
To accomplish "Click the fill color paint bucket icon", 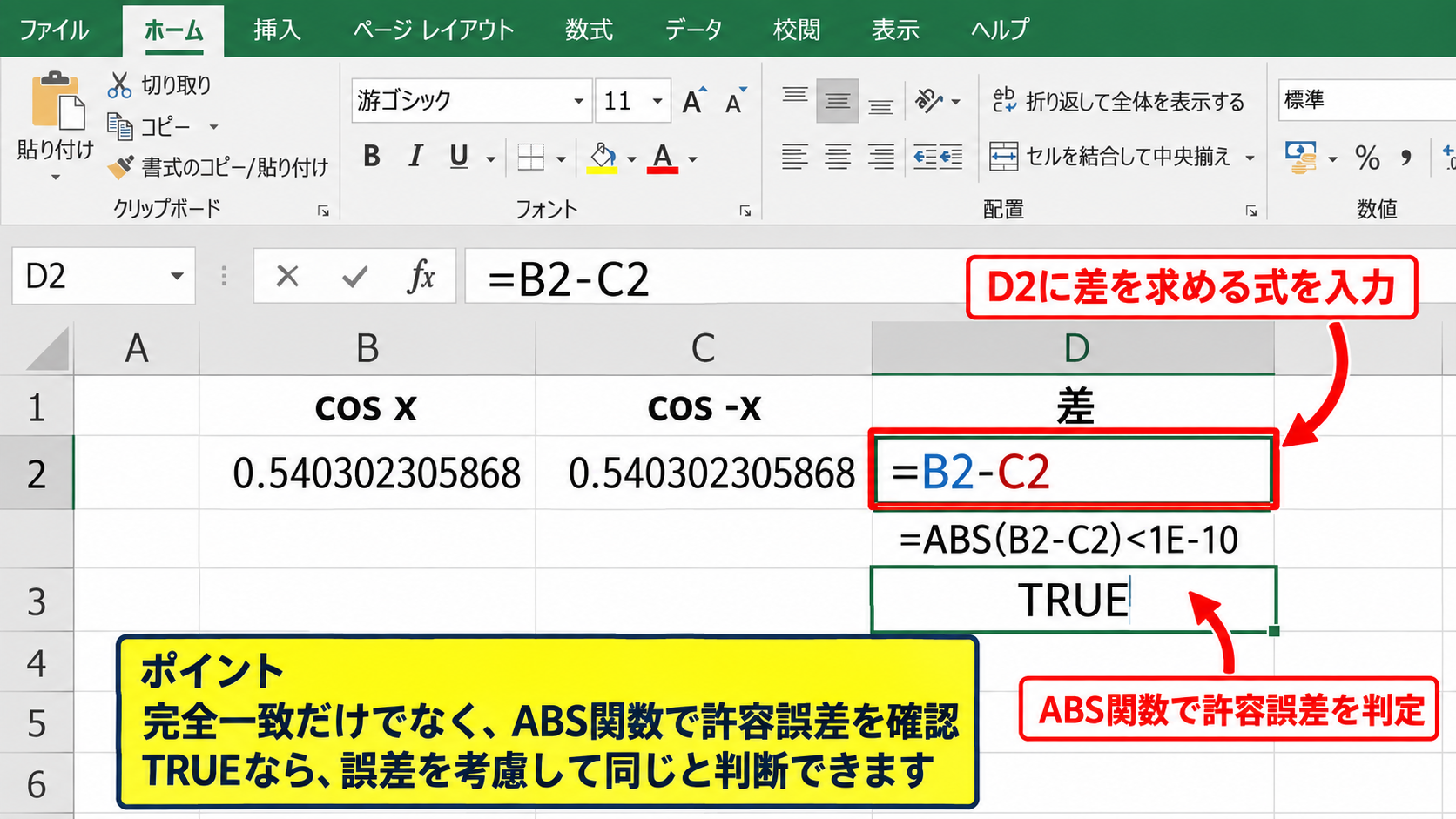I will (602, 158).
